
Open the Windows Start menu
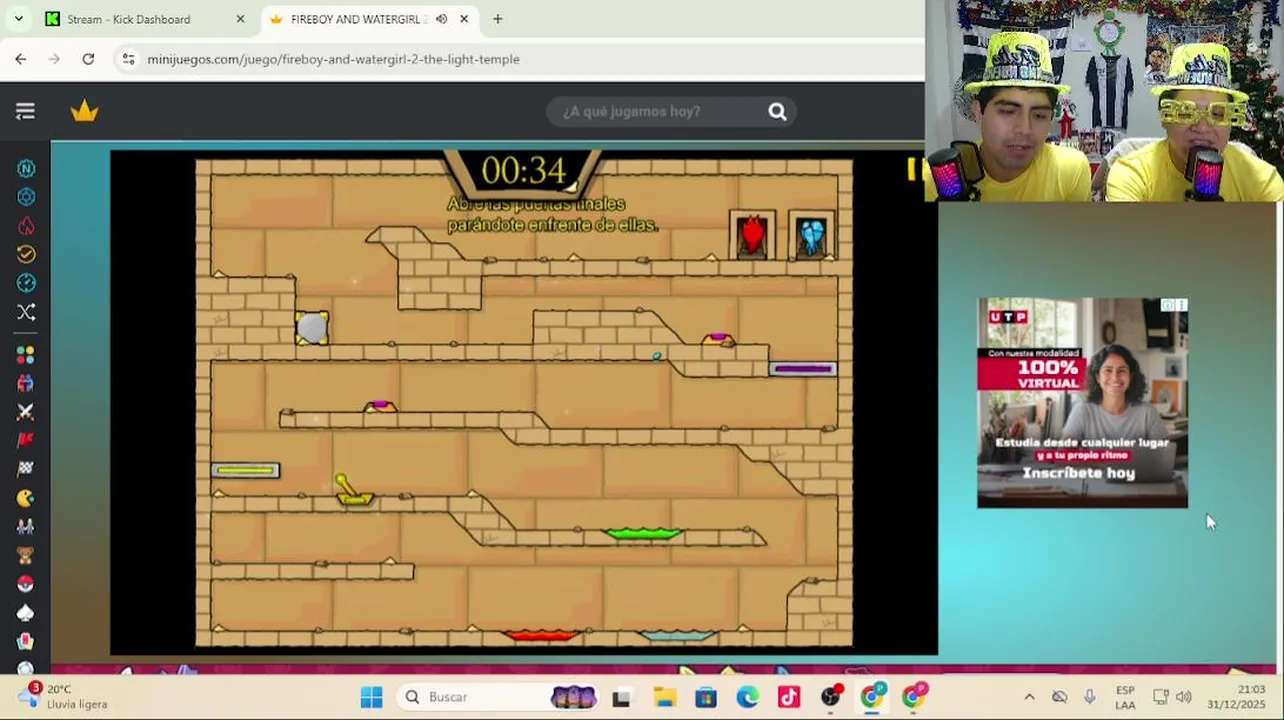pyautogui.click(x=371, y=697)
